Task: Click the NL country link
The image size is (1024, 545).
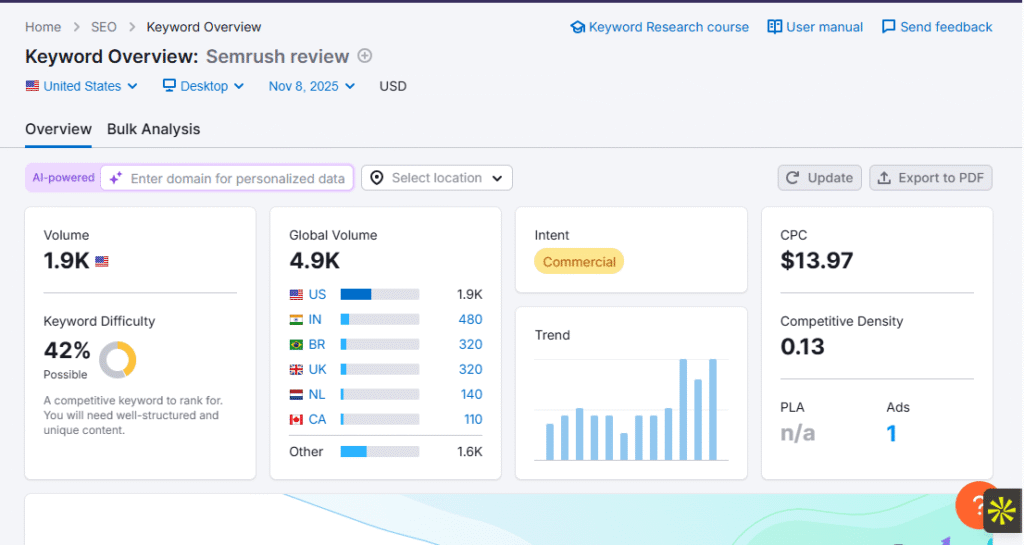Action: [x=317, y=394]
